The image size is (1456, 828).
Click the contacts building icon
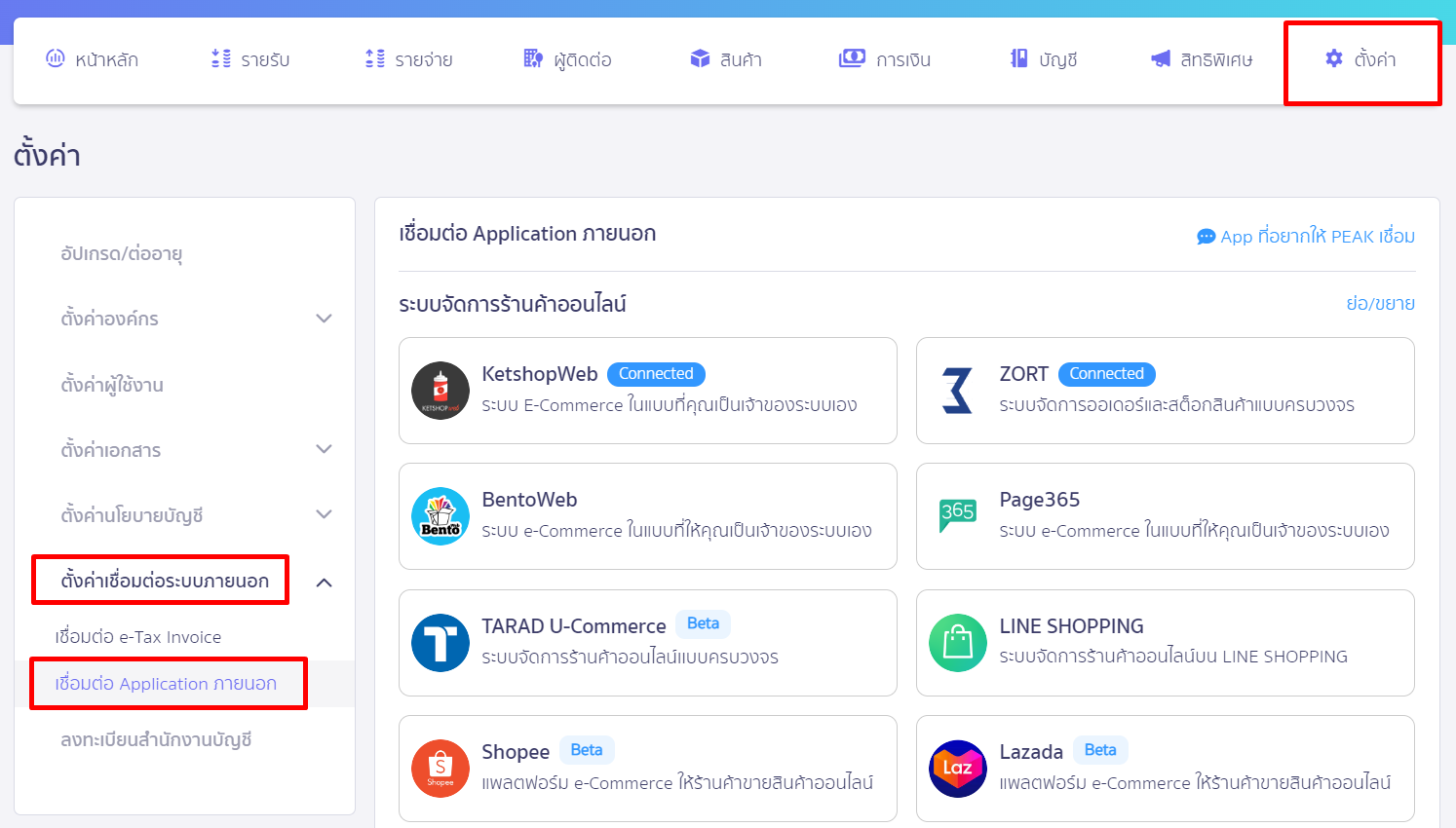533,58
